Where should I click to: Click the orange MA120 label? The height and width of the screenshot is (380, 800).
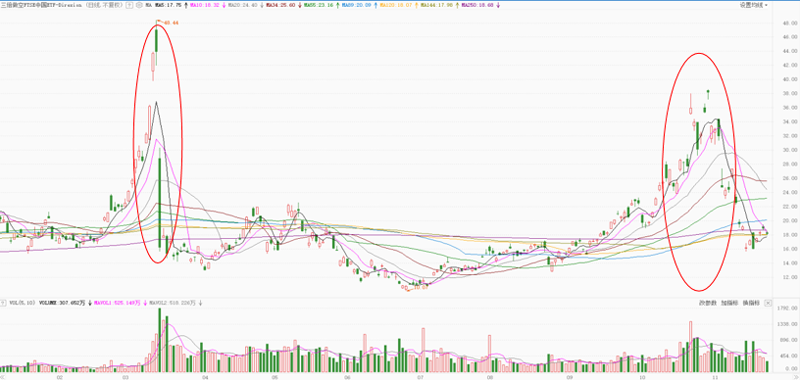[x=395, y=5]
